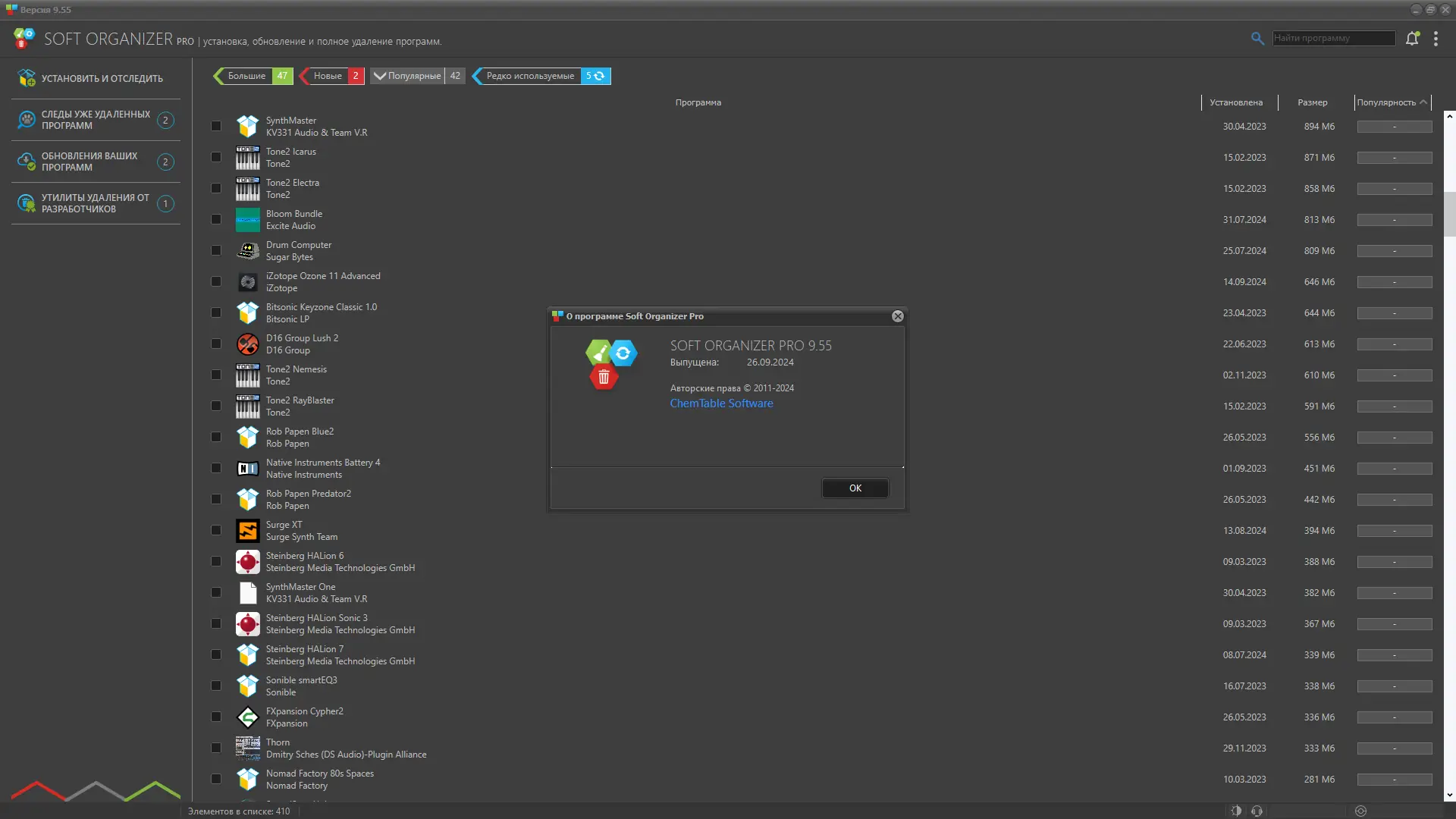Image resolution: width=1456 pixels, height=819 pixels.
Task: Click the theme brightness icon in status bar
Action: [1236, 811]
